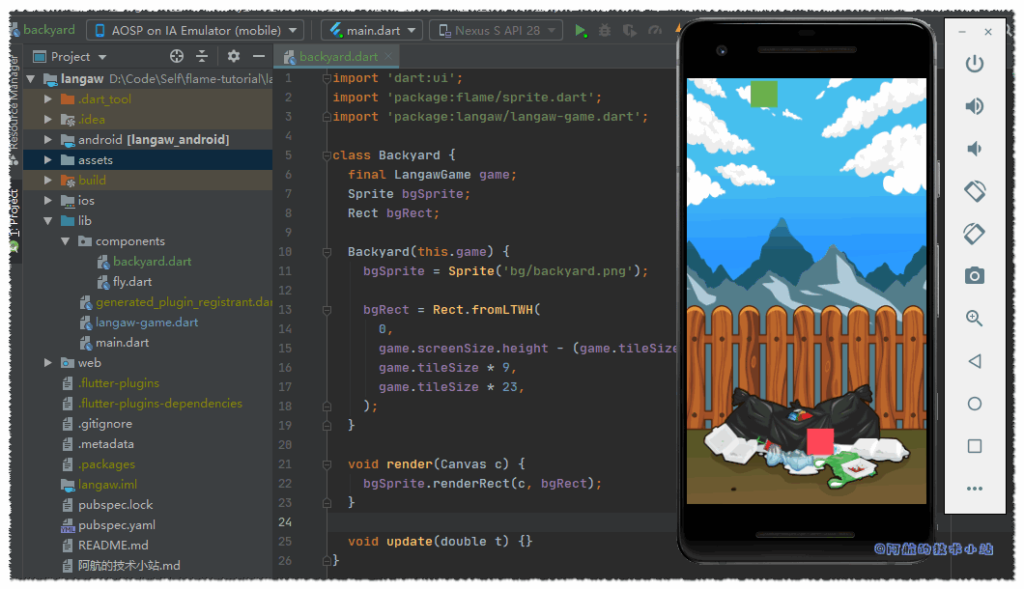Take an emulator screenshot with the camera icon
Image resolution: width=1024 pixels, height=589 pixels.
point(974,275)
